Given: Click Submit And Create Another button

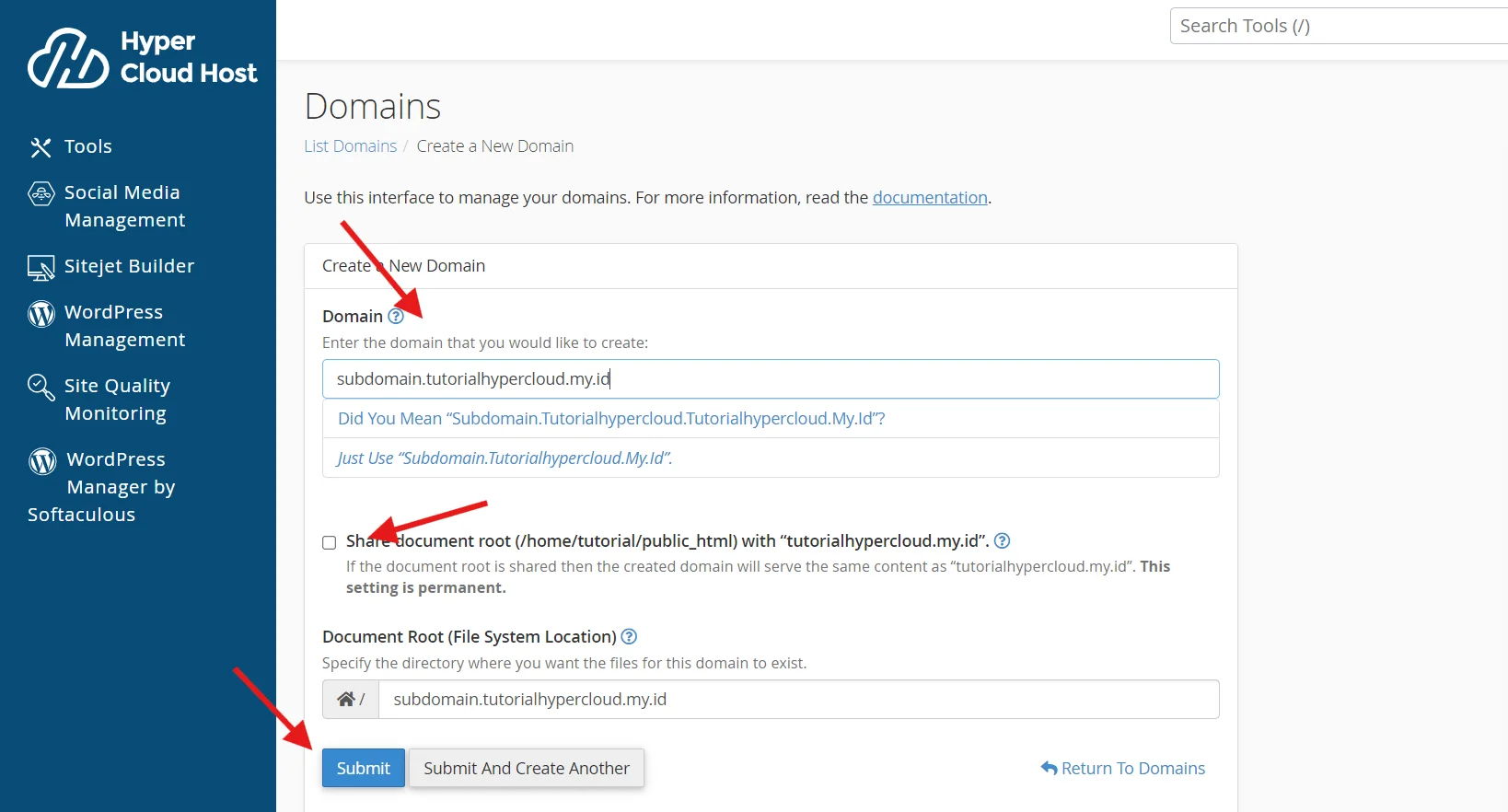Looking at the screenshot, I should click(527, 768).
